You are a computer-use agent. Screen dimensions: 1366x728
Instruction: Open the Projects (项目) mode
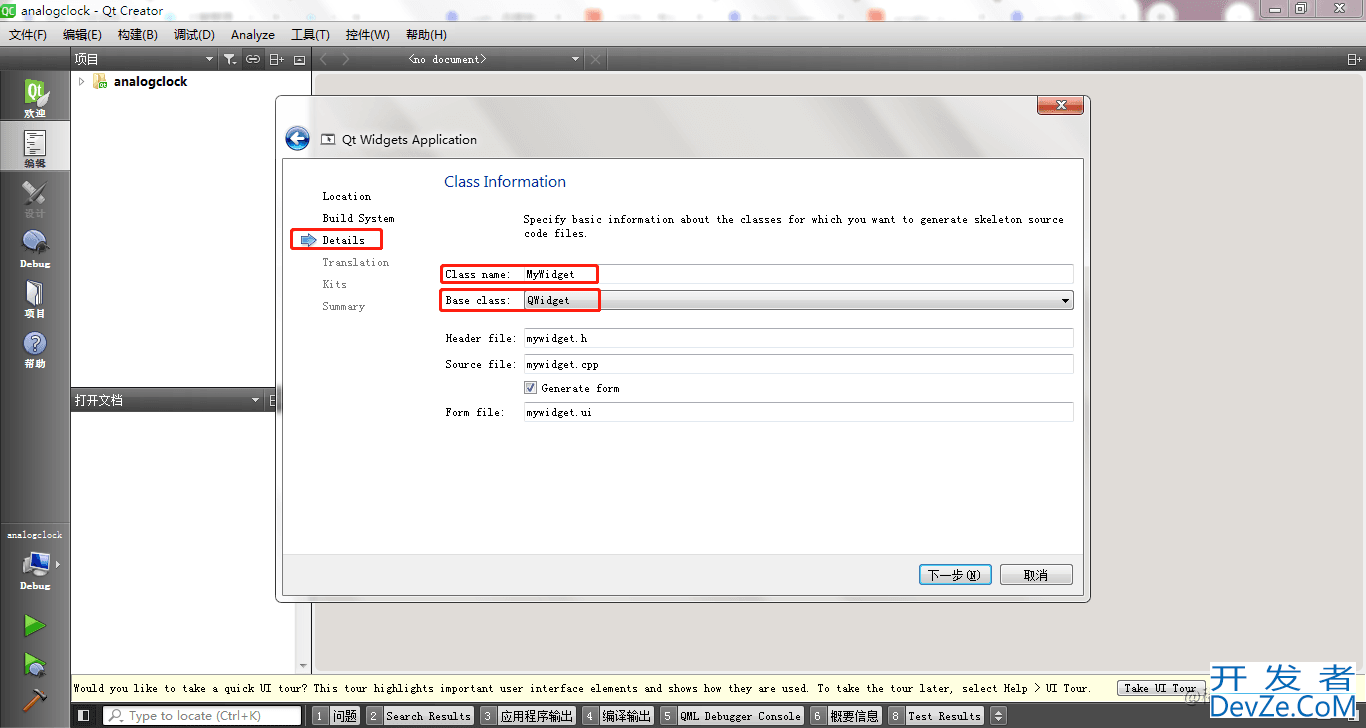[x=35, y=298]
